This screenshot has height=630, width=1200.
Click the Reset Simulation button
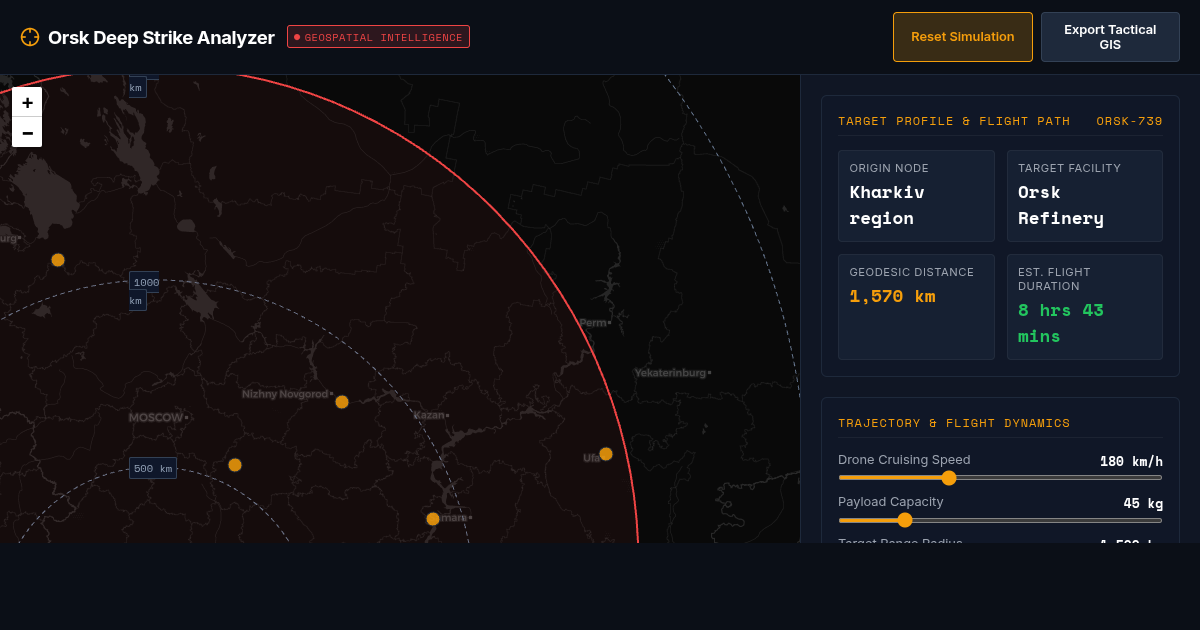pos(962,37)
